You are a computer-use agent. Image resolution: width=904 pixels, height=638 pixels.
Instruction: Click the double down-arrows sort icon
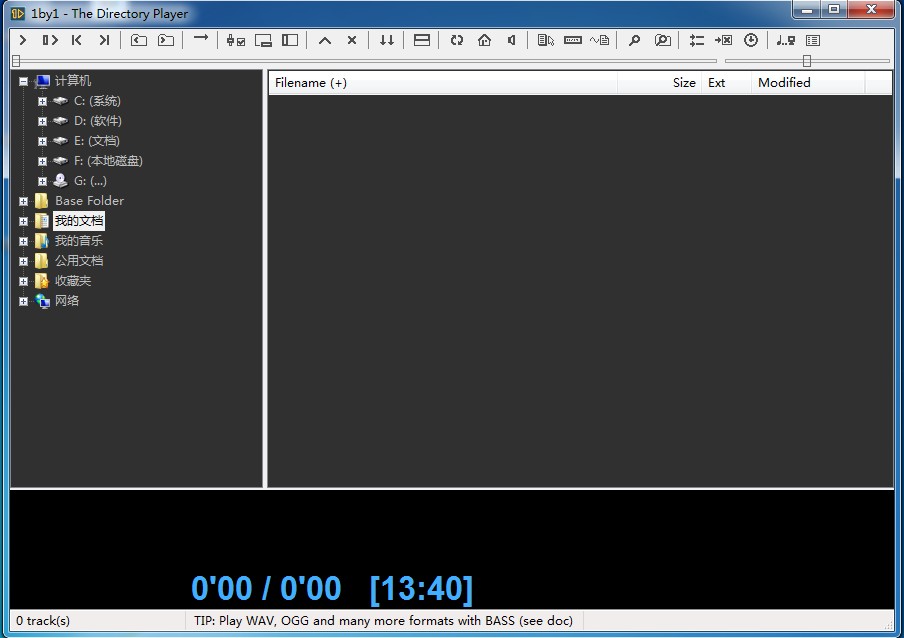pyautogui.click(x=386, y=40)
